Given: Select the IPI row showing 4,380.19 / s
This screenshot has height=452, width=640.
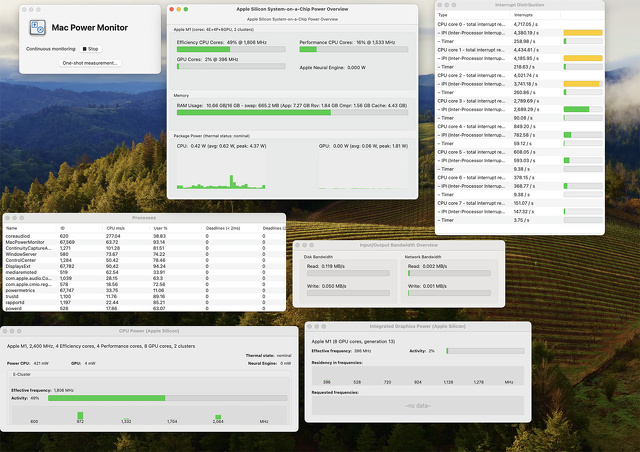Looking at the screenshot, I should 520,33.
